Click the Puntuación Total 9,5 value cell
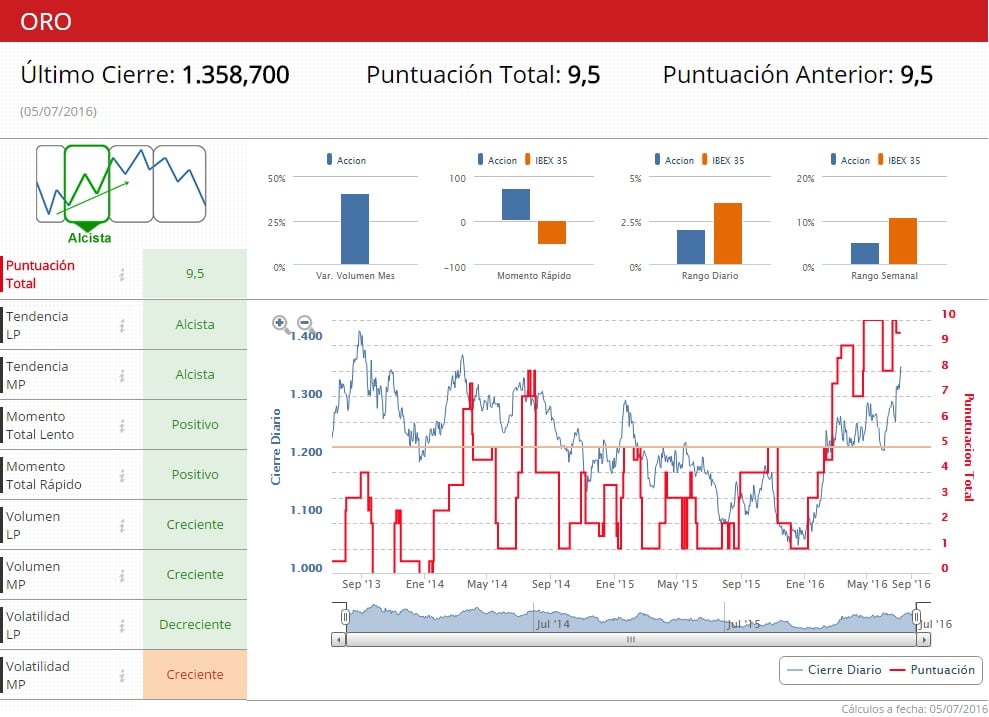This screenshot has width=989, height=717. click(195, 274)
